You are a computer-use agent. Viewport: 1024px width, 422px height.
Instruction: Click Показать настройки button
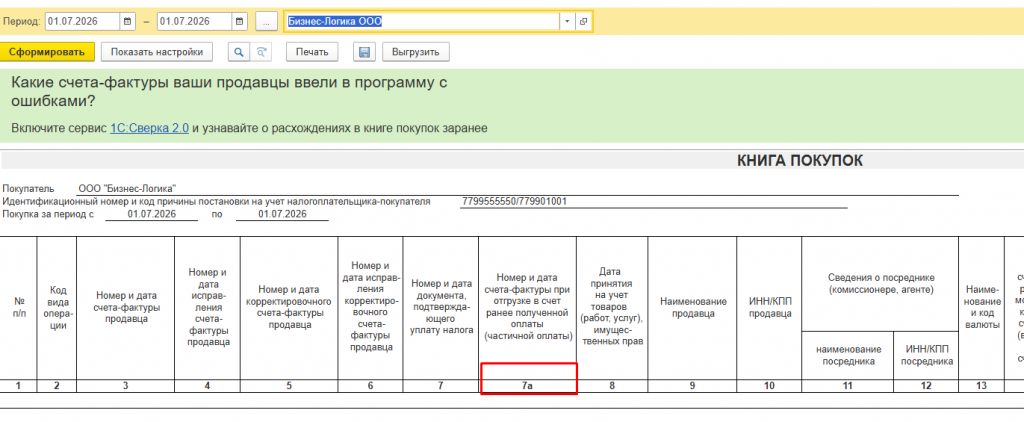tap(157, 52)
